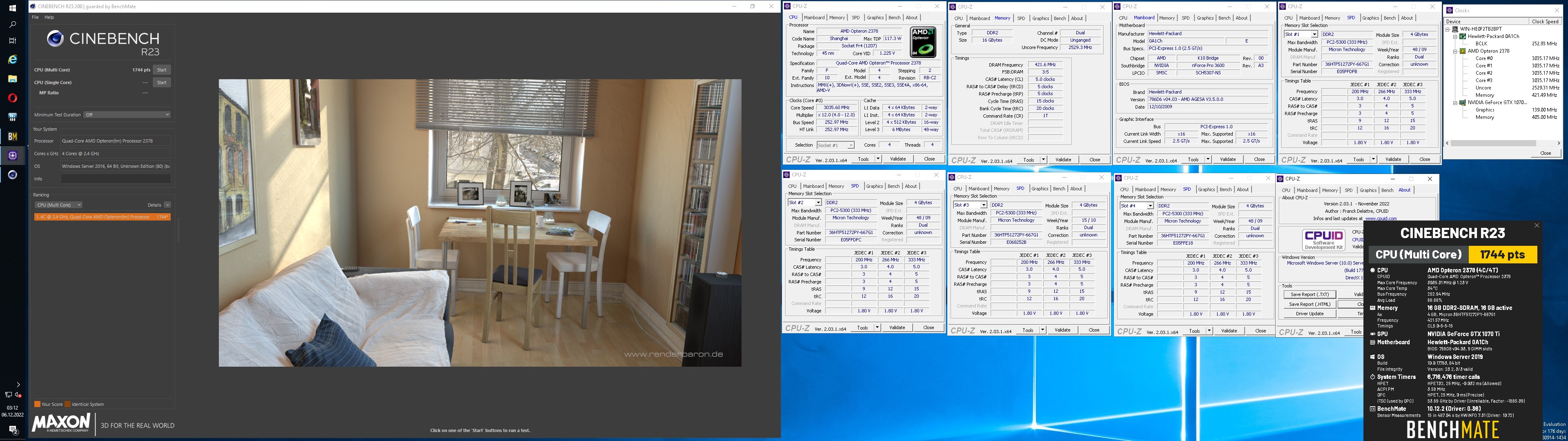Open the Socket #1 selection dropdown in CPU-Z
The height and width of the screenshot is (441, 1568).
click(x=835, y=145)
